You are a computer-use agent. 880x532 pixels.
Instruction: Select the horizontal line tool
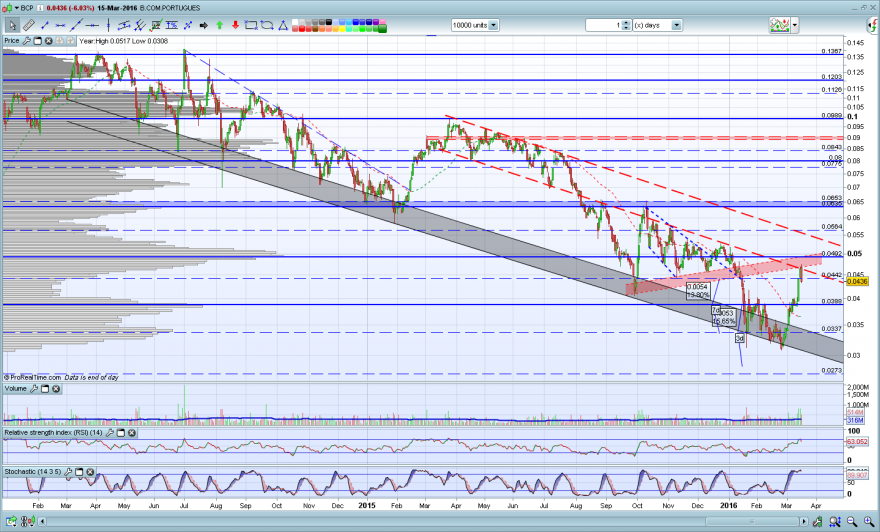(x=60, y=25)
